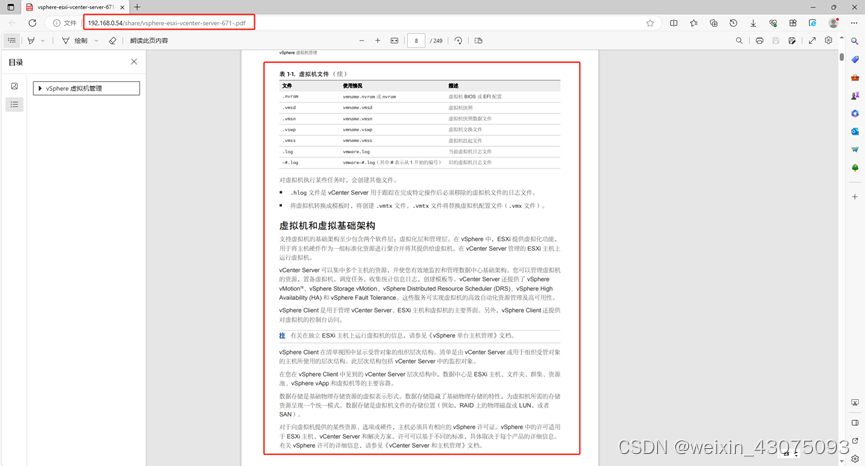Click the 目录 panel title

coord(16,62)
